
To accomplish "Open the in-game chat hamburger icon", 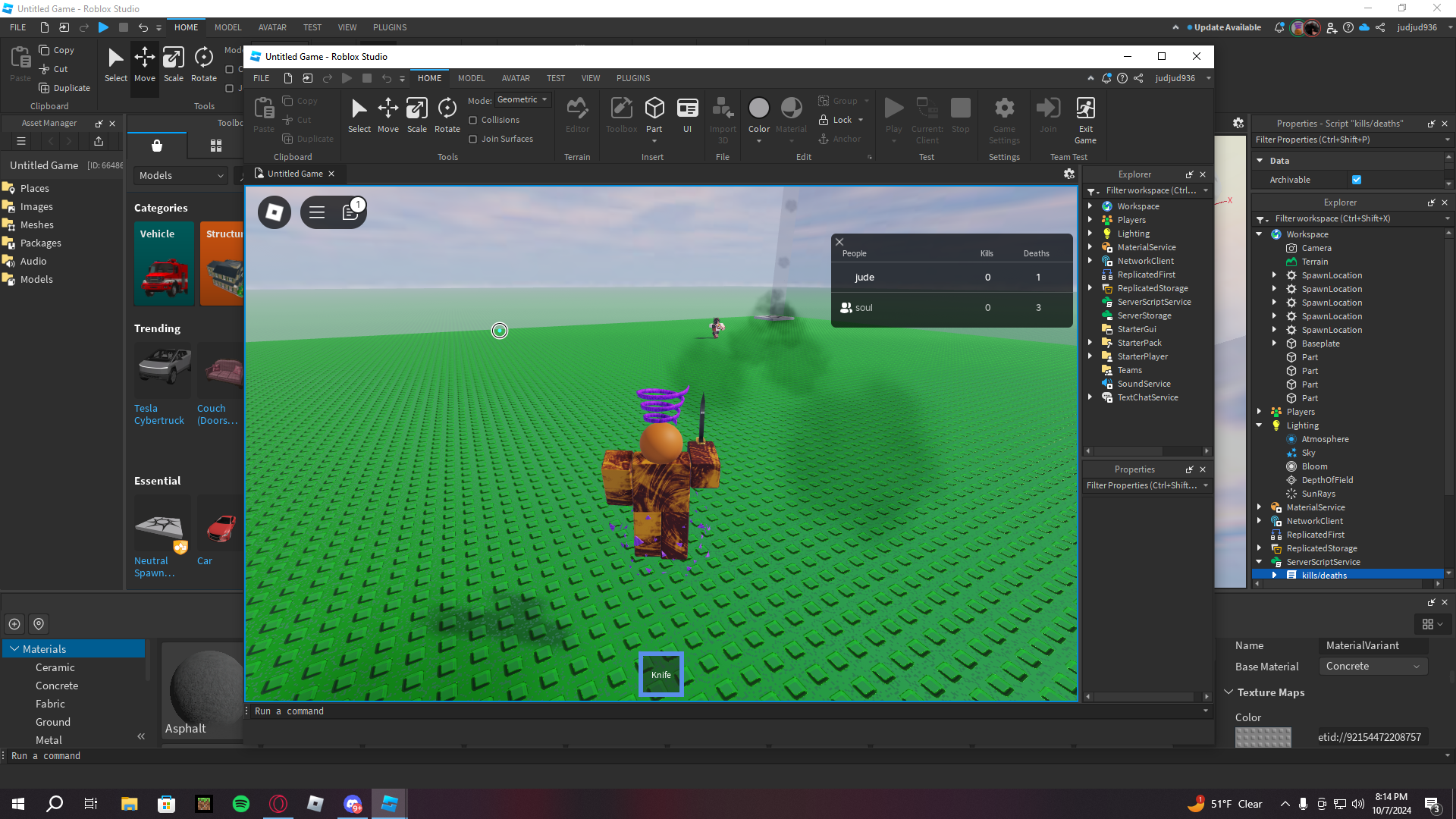I will 317,212.
